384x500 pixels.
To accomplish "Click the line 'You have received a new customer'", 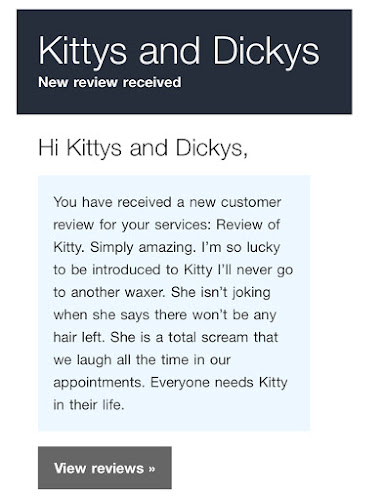I will point(167,202).
